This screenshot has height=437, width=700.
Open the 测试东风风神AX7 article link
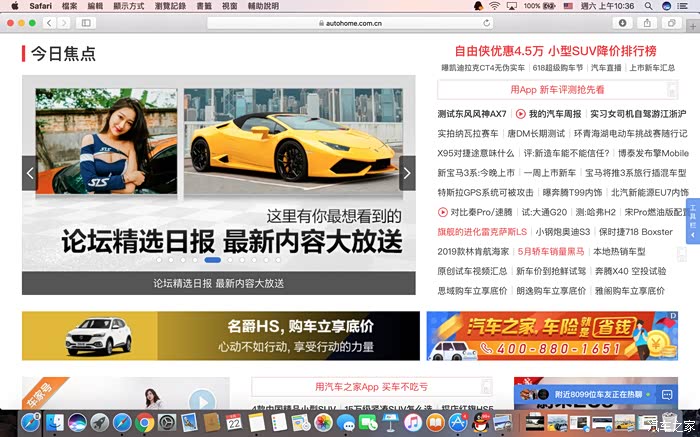472,113
